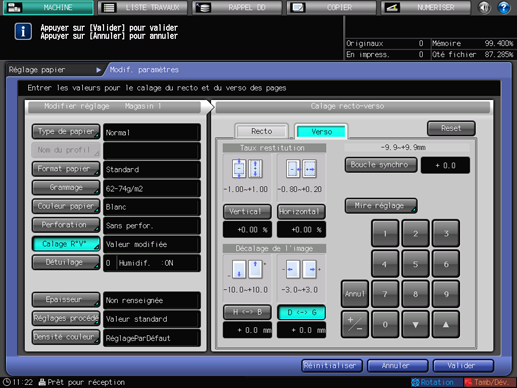Open the Mire réglage options
The height and width of the screenshot is (388, 517).
381,206
